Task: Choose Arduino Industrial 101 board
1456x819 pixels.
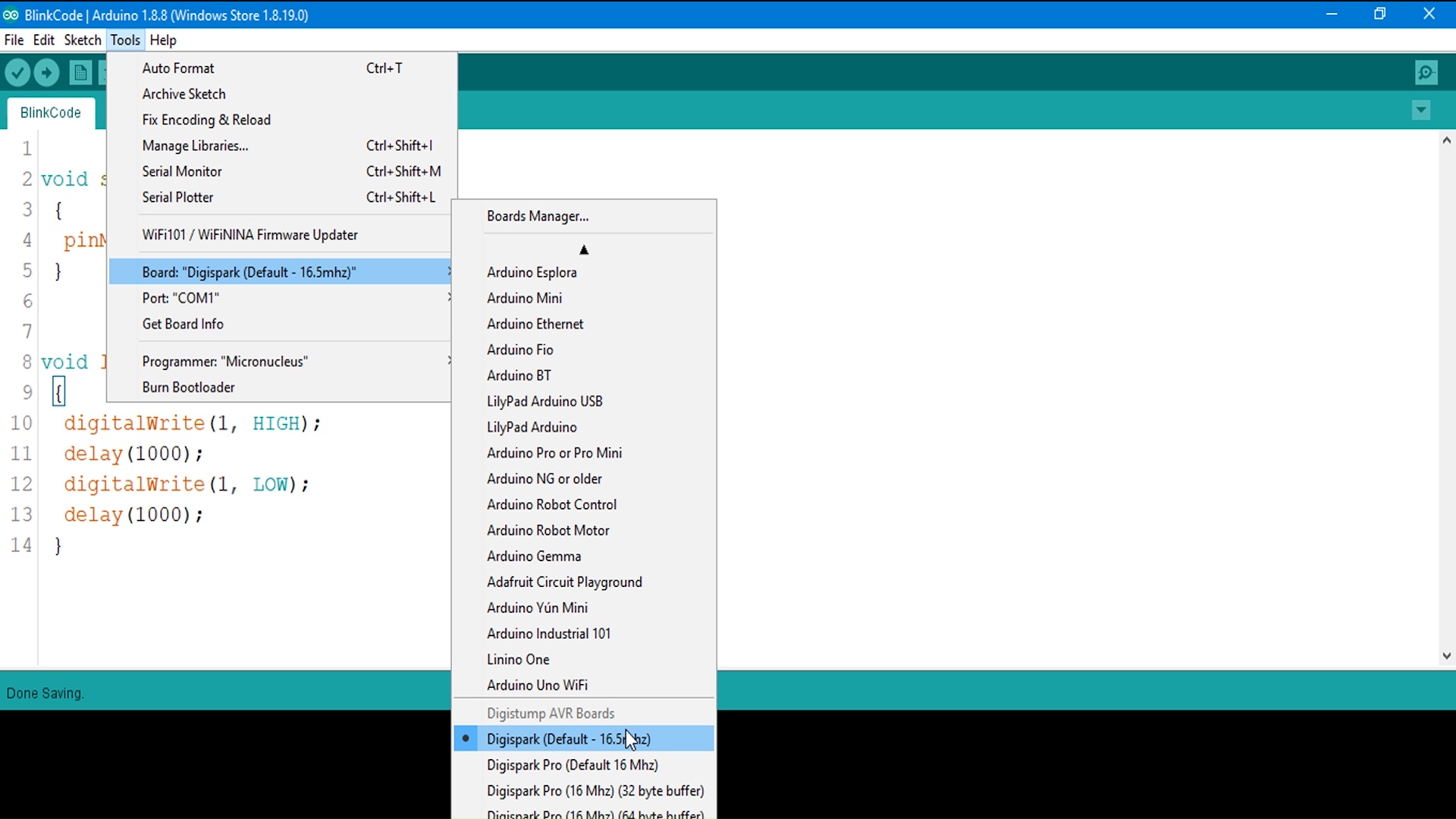Action: click(584, 633)
